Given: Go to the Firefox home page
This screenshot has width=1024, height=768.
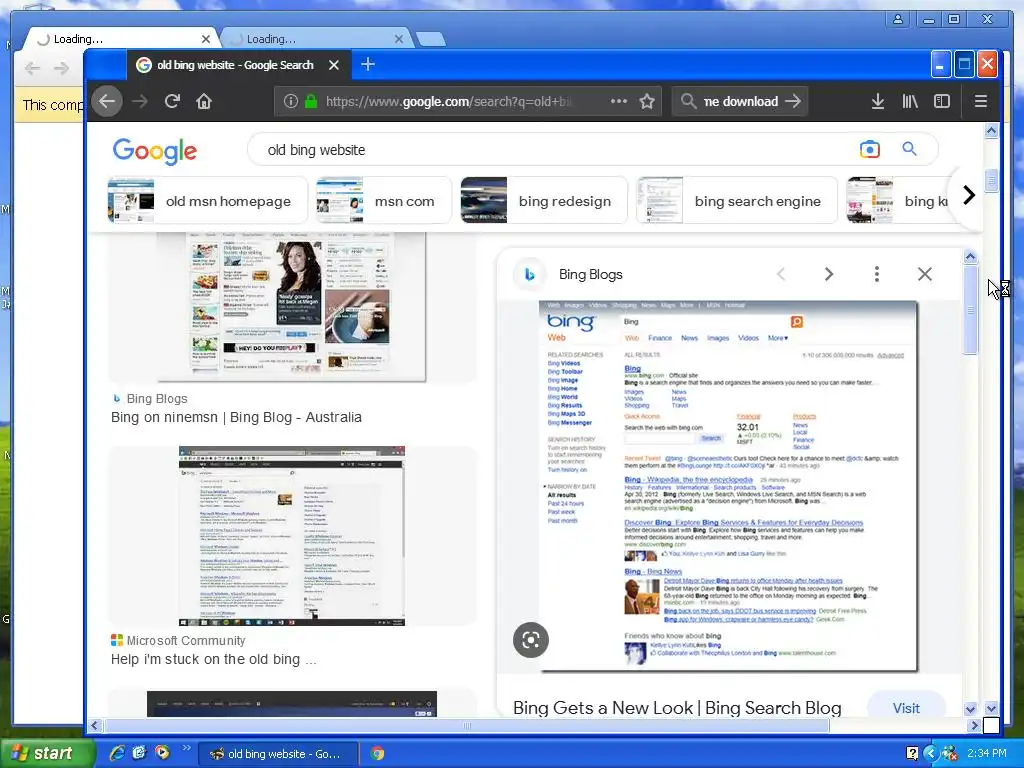Looking at the screenshot, I should tap(204, 101).
